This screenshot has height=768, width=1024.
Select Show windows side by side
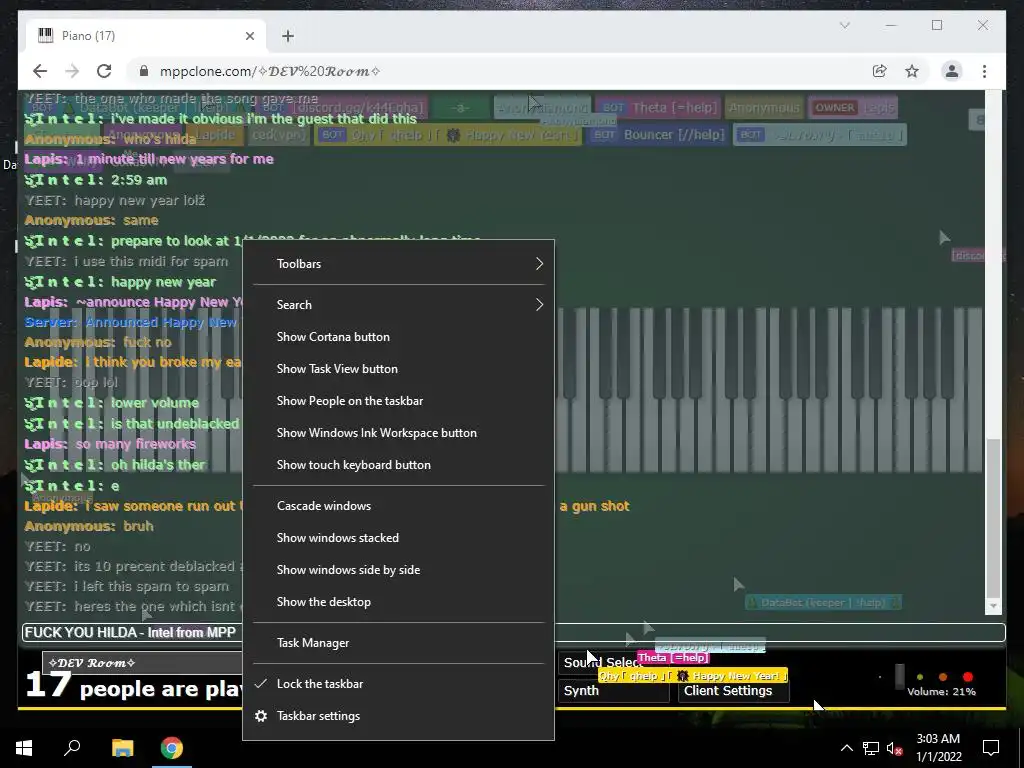(398, 570)
